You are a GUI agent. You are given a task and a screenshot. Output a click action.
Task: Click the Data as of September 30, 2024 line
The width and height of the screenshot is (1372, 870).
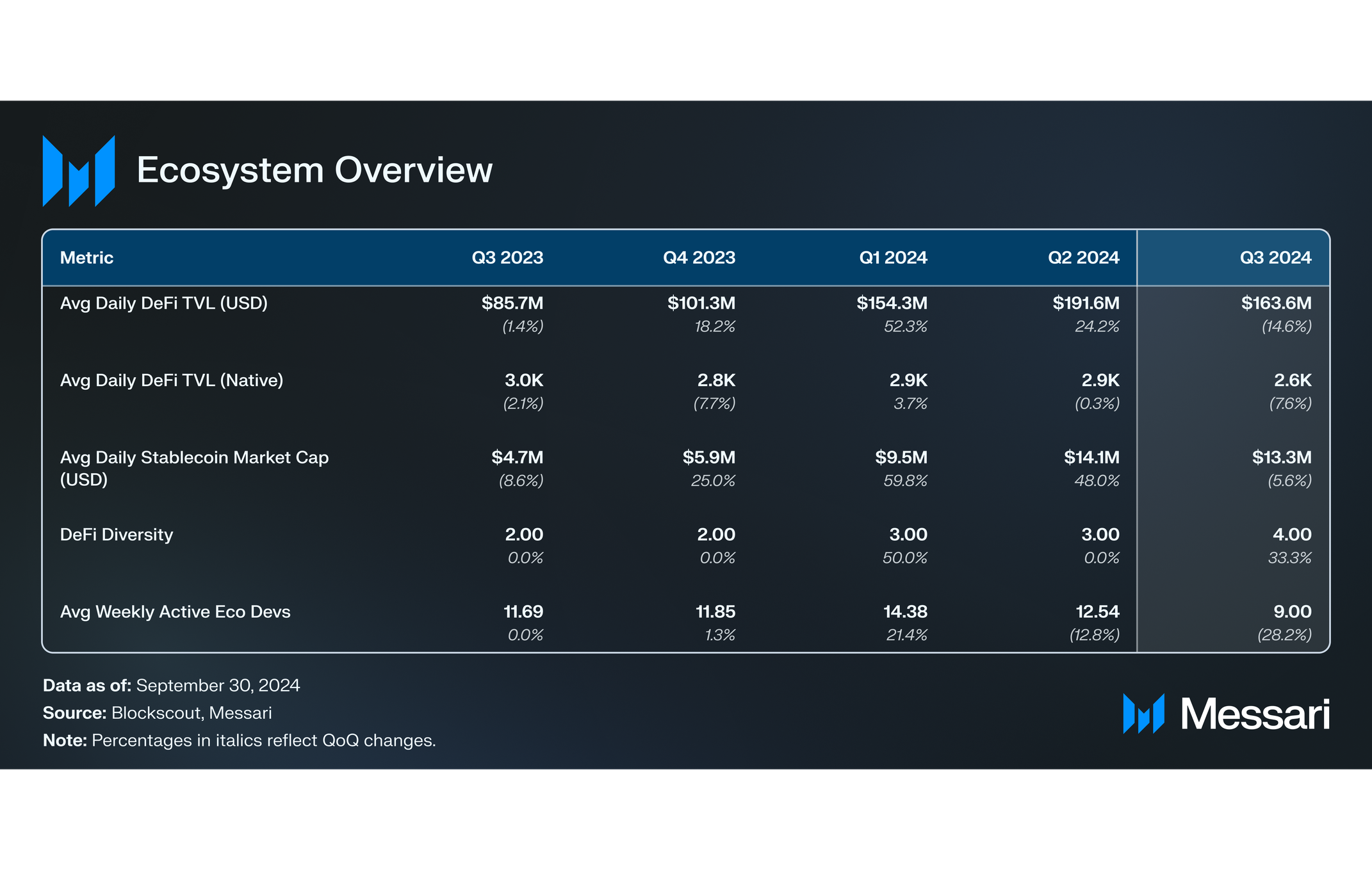point(171,686)
